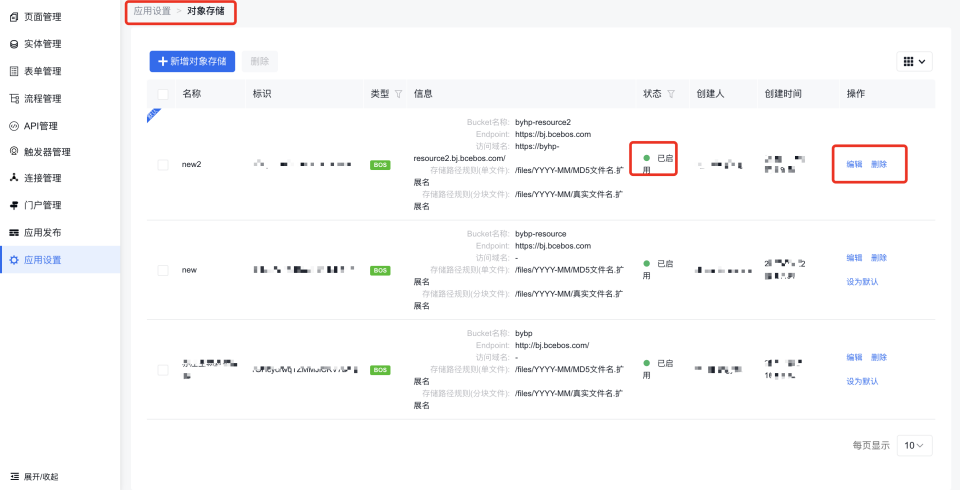Open the 类型 column filter
This screenshot has height=490, width=960.
(x=399, y=94)
